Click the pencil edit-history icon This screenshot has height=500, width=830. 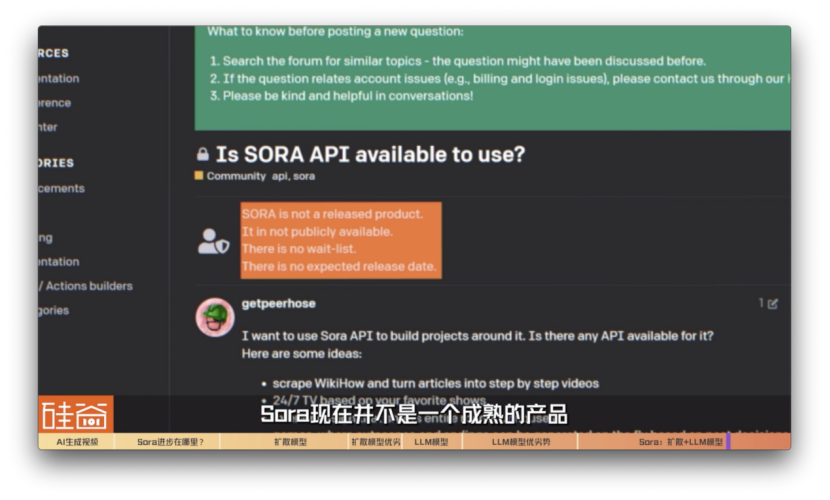point(773,304)
